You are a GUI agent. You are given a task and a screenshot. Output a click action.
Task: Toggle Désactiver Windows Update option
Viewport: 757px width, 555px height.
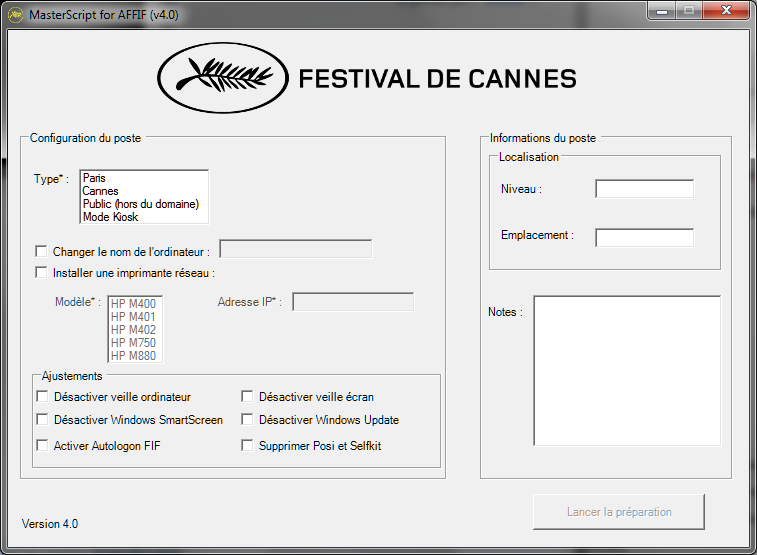tap(247, 419)
